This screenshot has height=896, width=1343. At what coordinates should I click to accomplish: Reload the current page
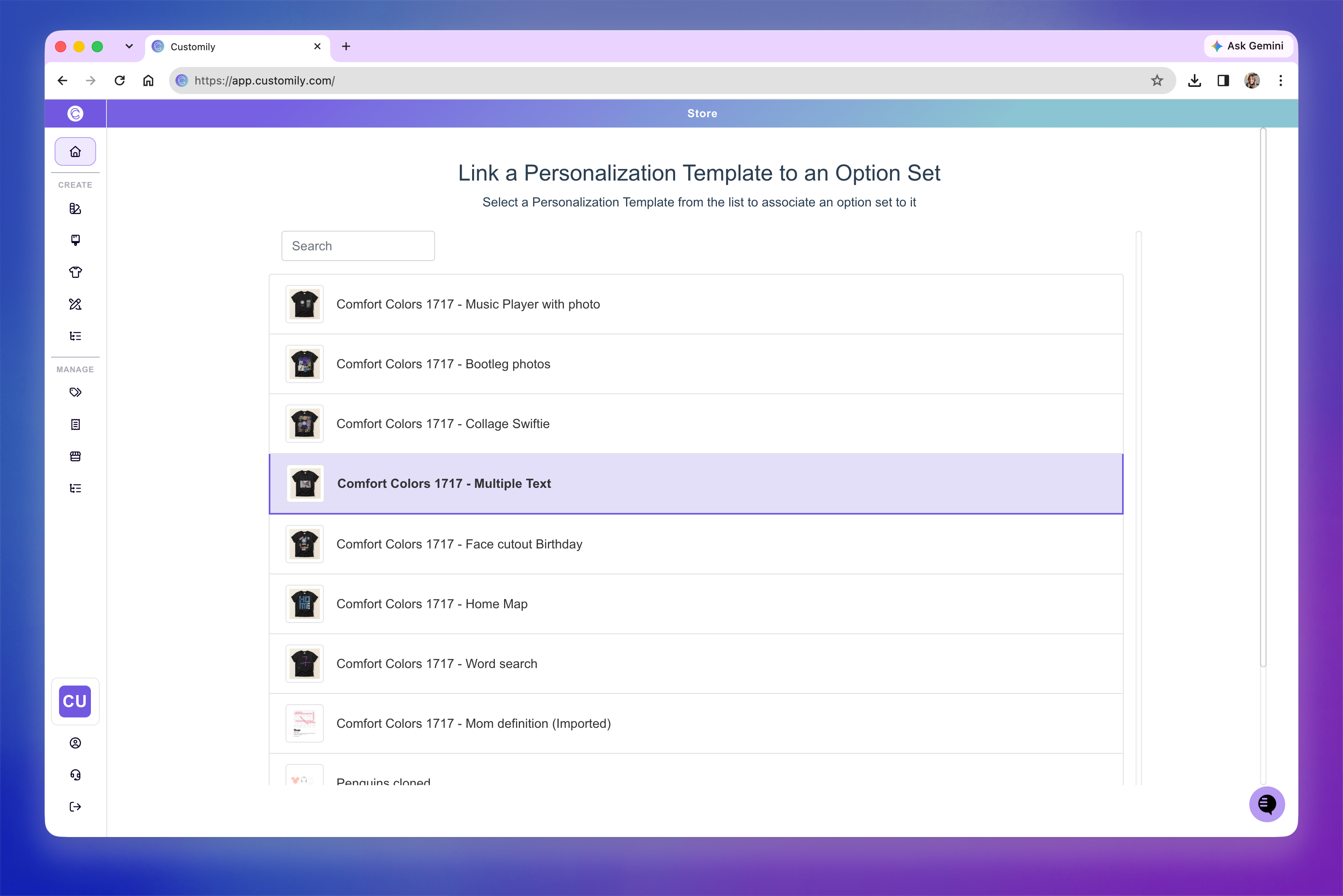[x=120, y=81]
